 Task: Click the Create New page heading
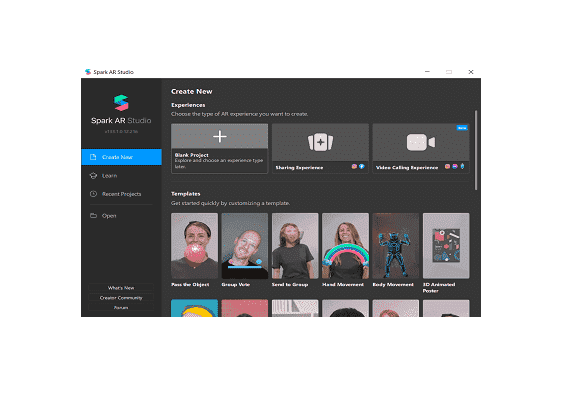click(191, 91)
